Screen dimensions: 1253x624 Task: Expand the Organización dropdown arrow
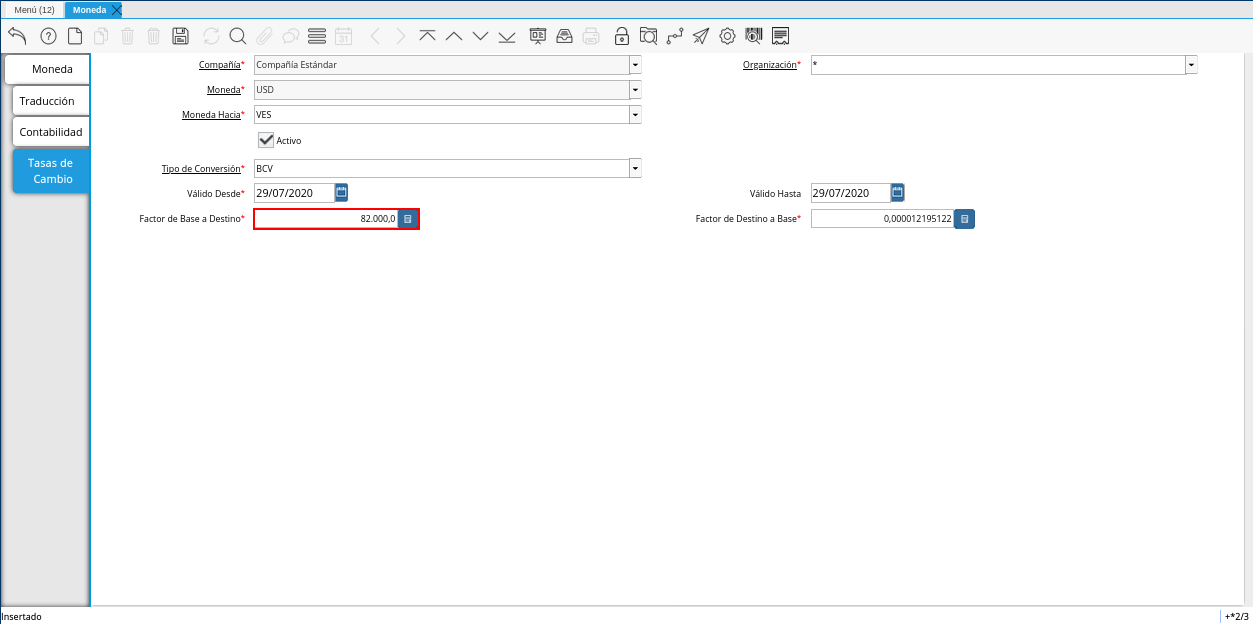coord(1191,65)
